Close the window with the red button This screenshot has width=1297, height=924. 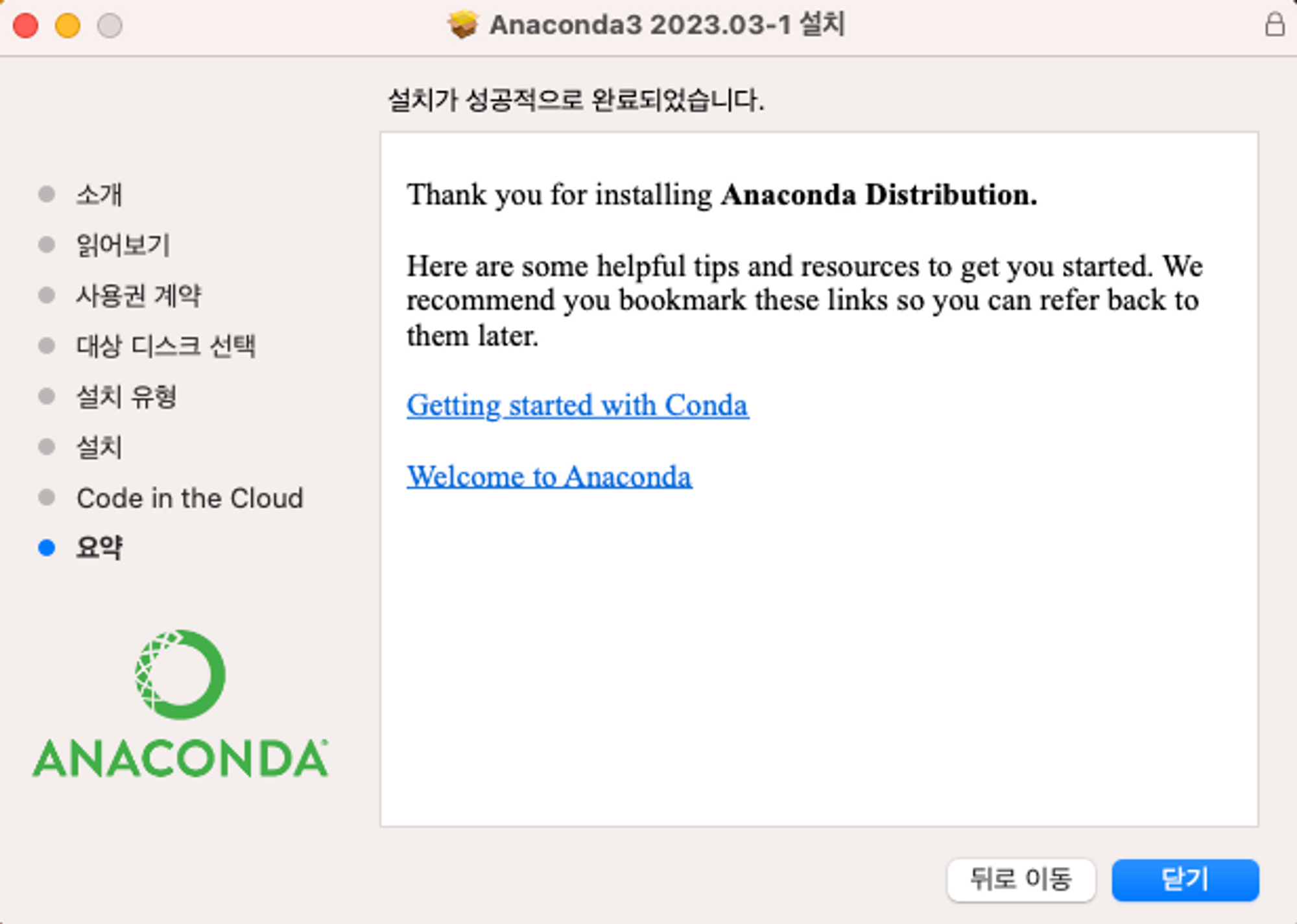click(26, 26)
